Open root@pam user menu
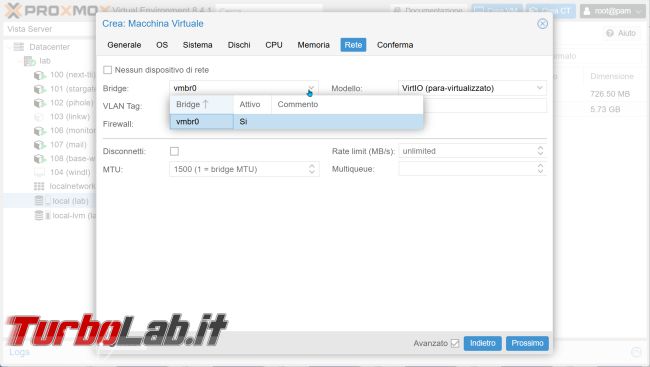 (612, 11)
